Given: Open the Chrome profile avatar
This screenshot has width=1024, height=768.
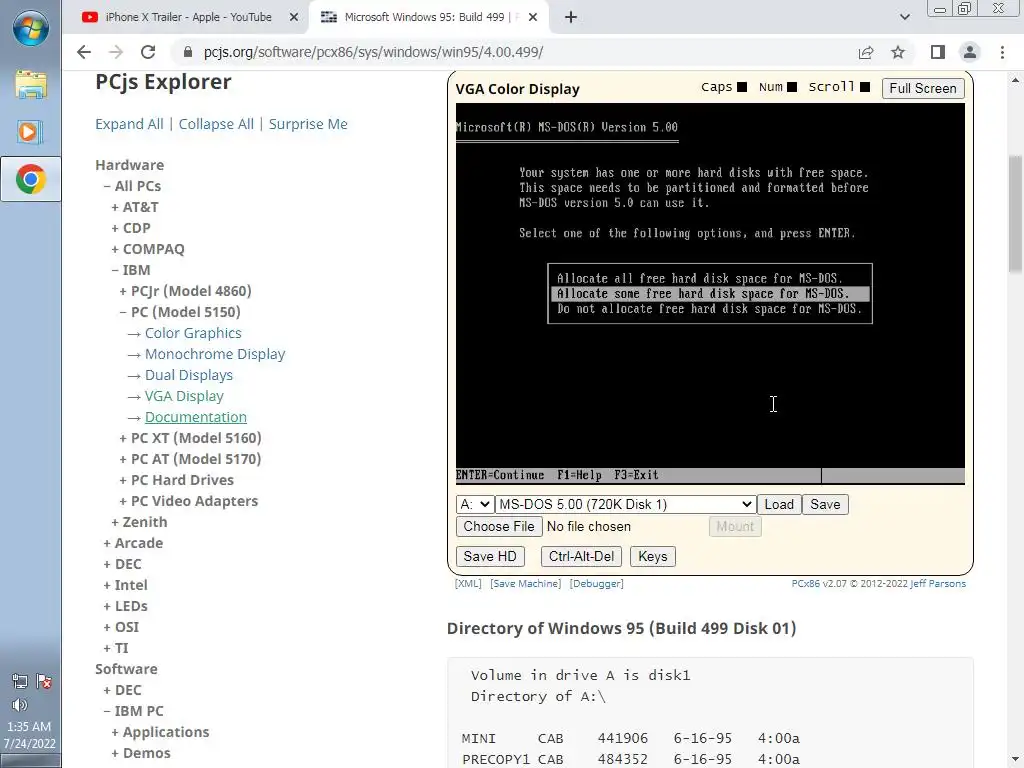Looking at the screenshot, I should [x=970, y=52].
